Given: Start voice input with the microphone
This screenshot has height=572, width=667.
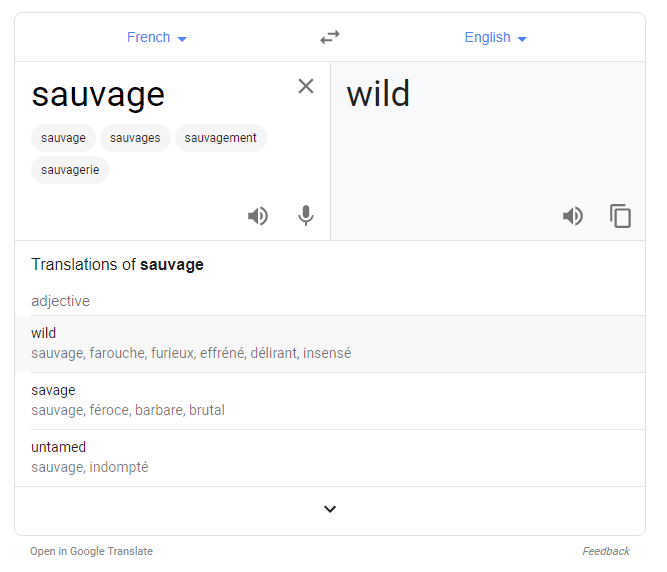Looking at the screenshot, I should pyautogui.click(x=306, y=216).
